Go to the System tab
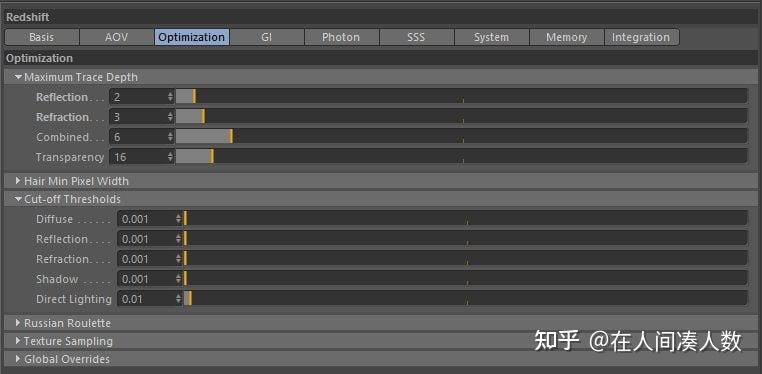This screenshot has width=762, height=374. 491,37
